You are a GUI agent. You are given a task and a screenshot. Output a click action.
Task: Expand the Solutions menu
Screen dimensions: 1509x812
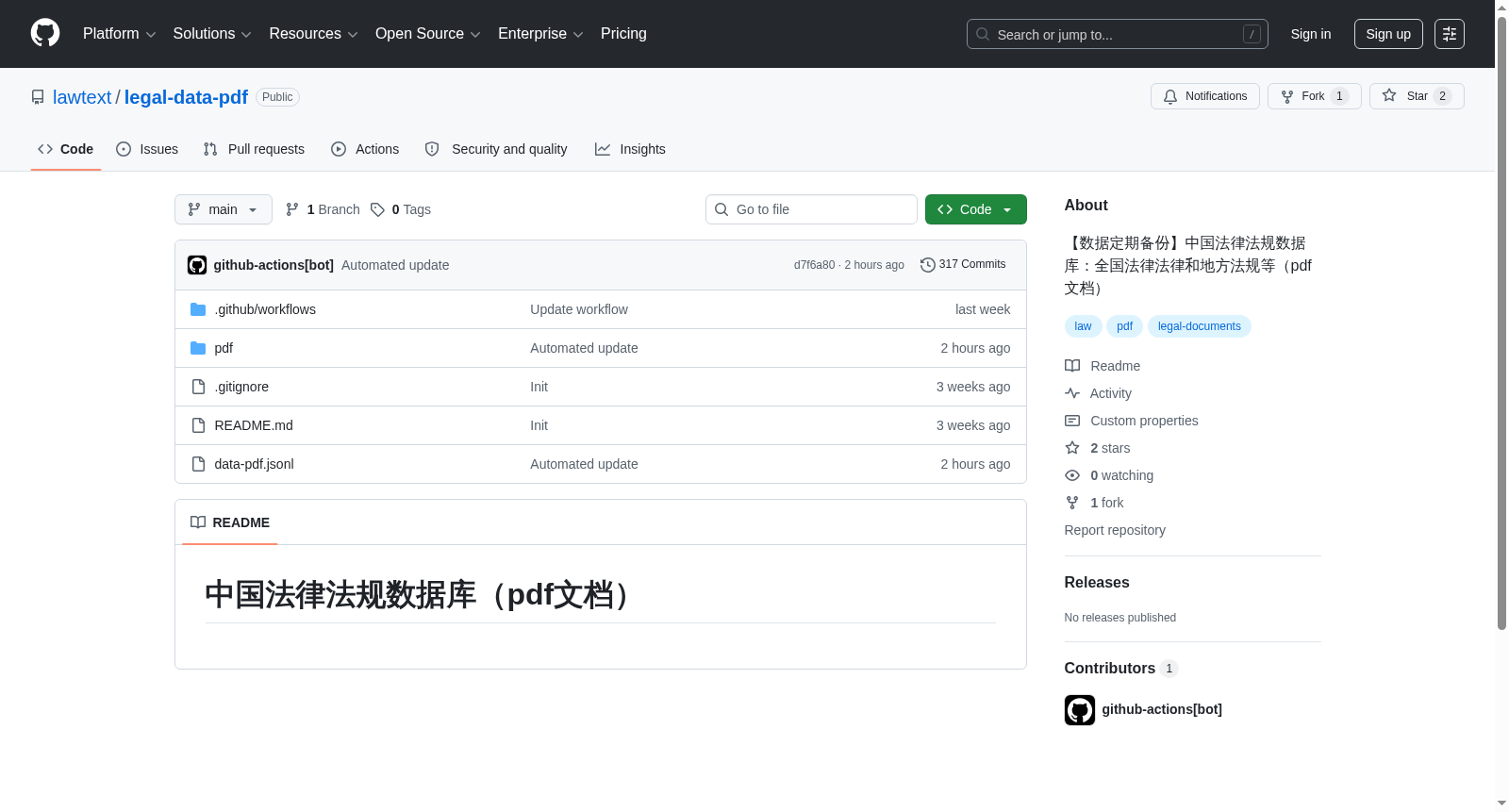212,34
